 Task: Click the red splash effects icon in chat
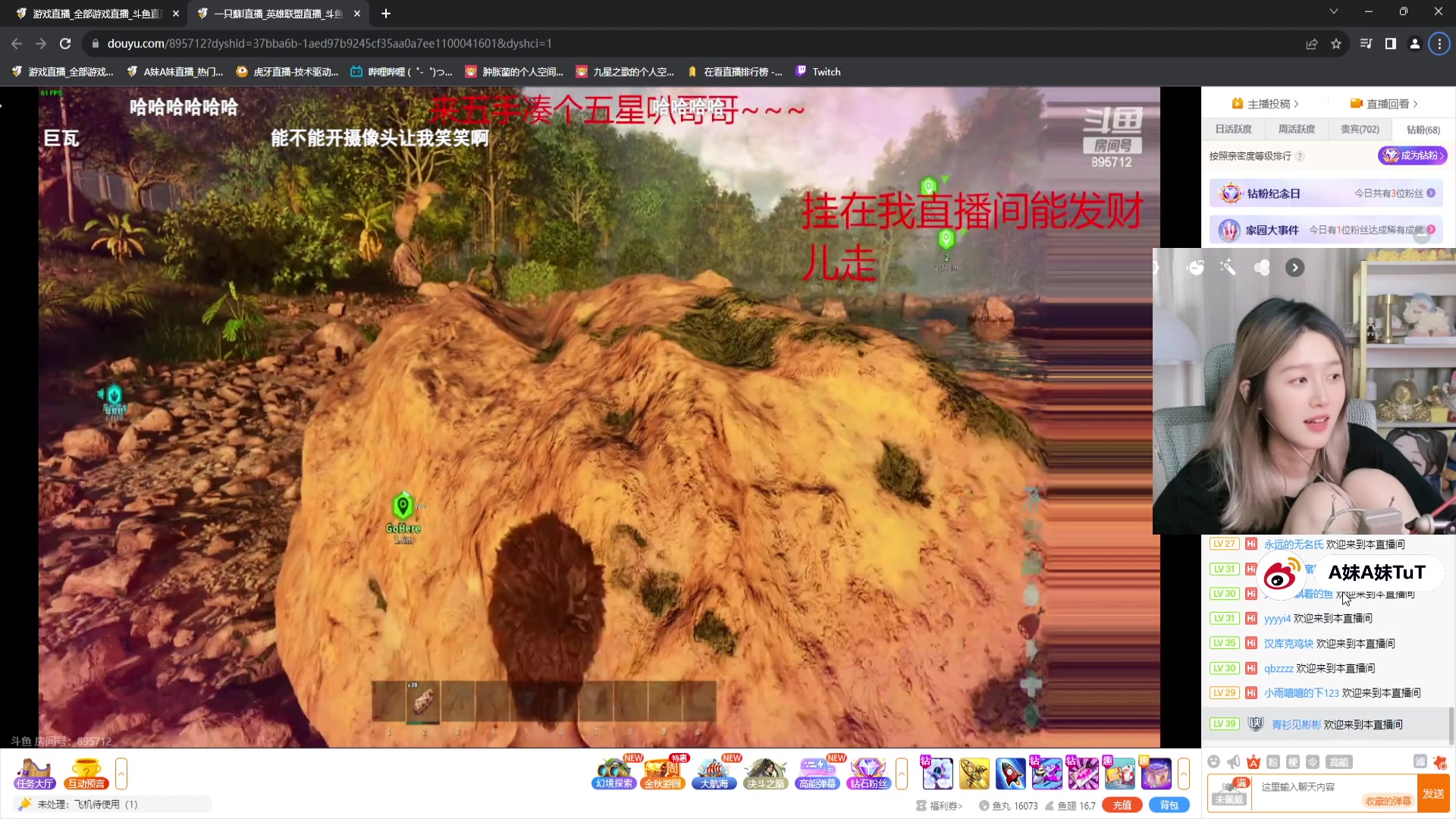(x=1440, y=762)
